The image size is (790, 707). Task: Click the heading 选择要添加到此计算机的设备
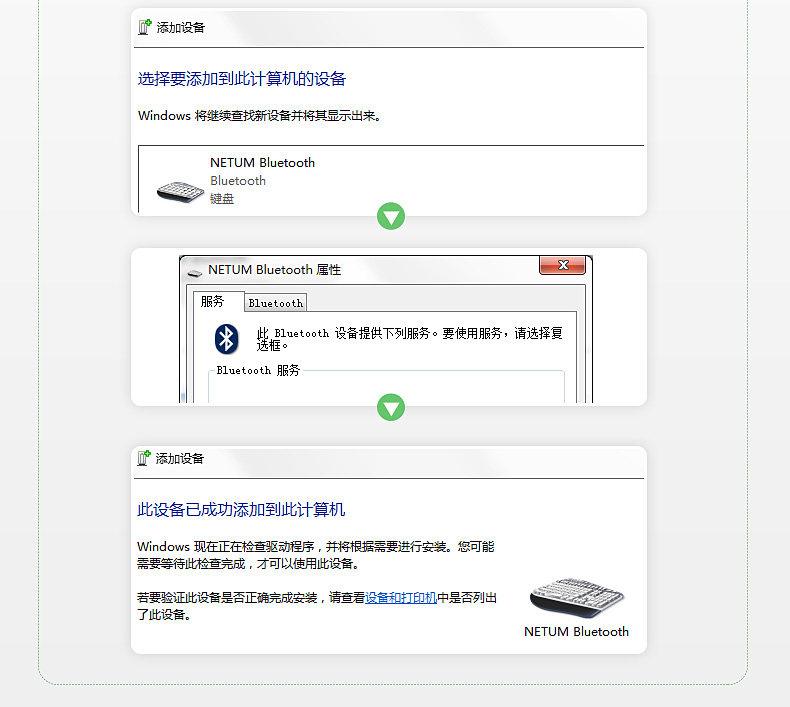pos(241,79)
